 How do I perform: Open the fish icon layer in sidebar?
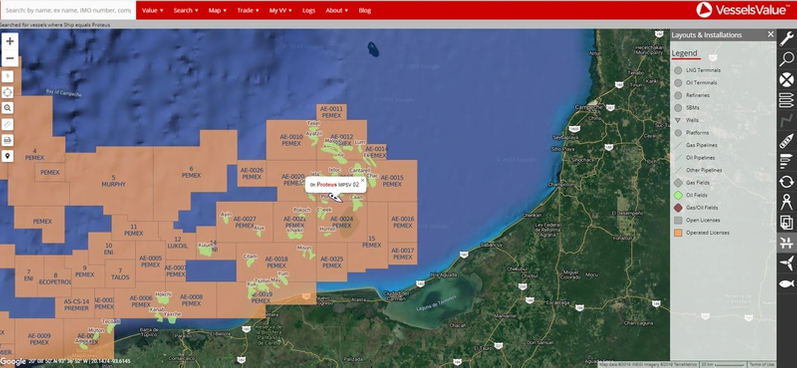786,283
